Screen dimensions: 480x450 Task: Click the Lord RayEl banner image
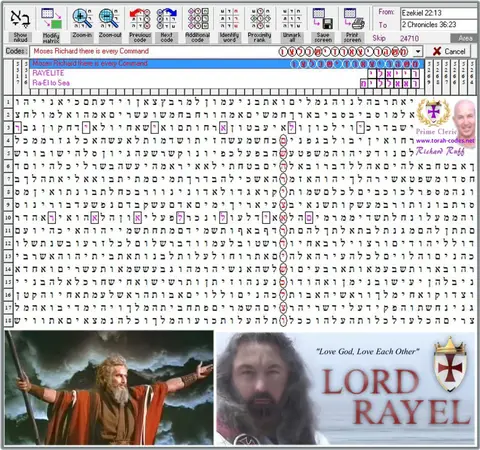tap(346, 388)
